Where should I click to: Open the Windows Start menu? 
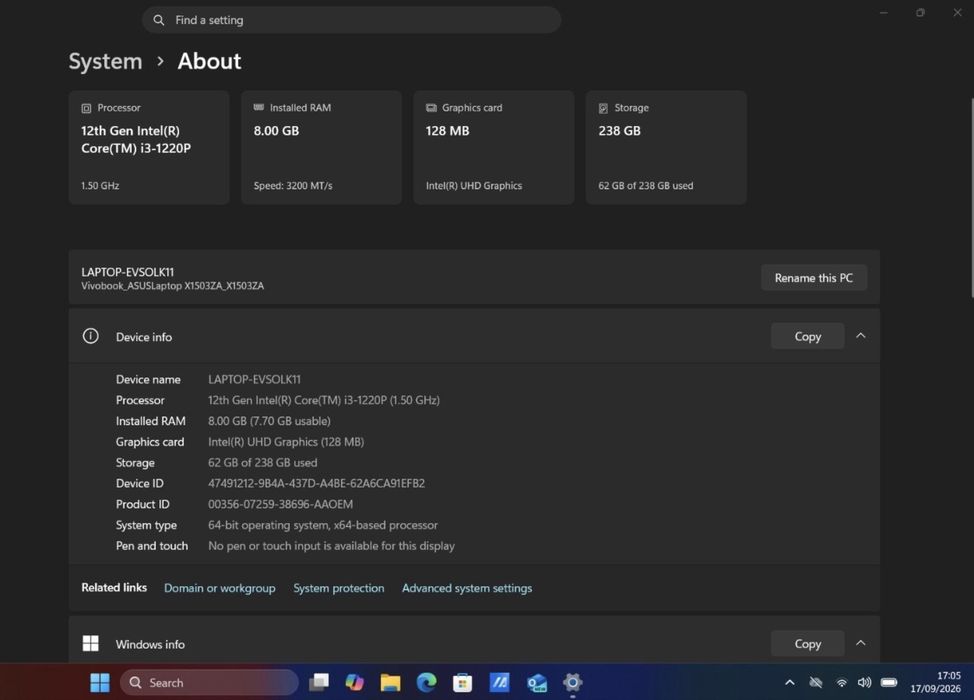tap(99, 683)
